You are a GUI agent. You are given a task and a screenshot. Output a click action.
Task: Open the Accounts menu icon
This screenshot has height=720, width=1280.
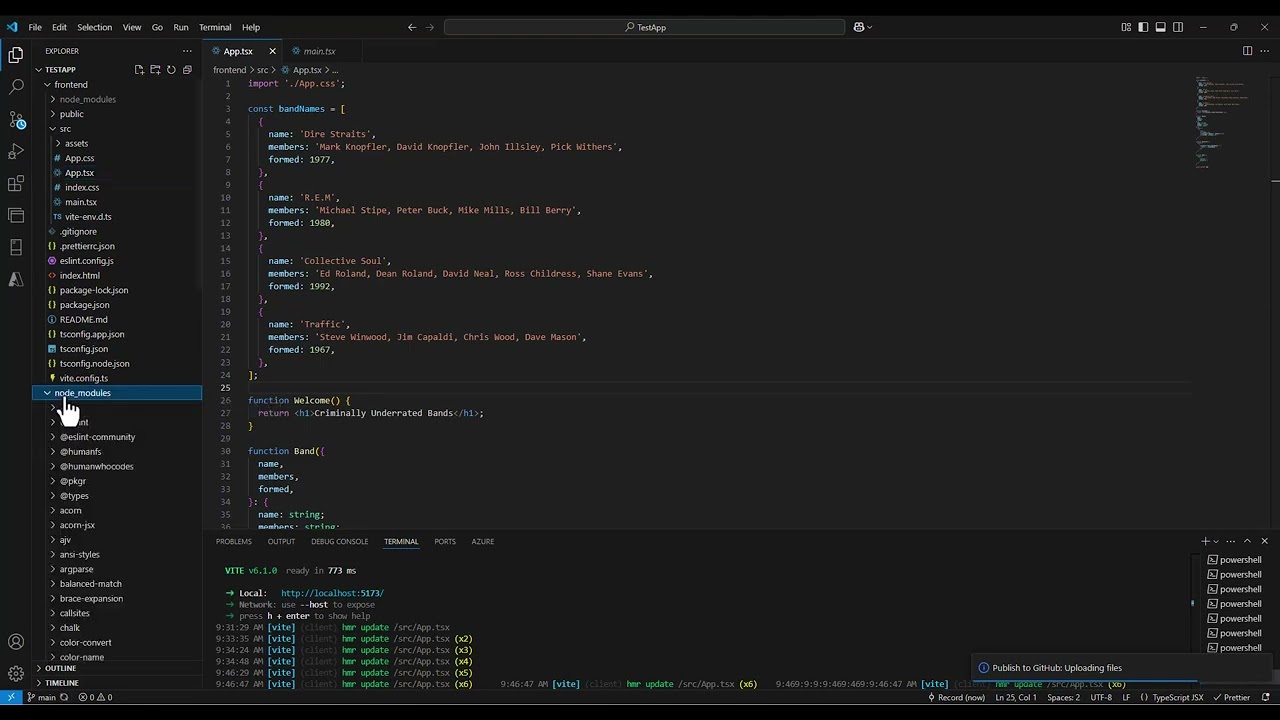(16, 642)
